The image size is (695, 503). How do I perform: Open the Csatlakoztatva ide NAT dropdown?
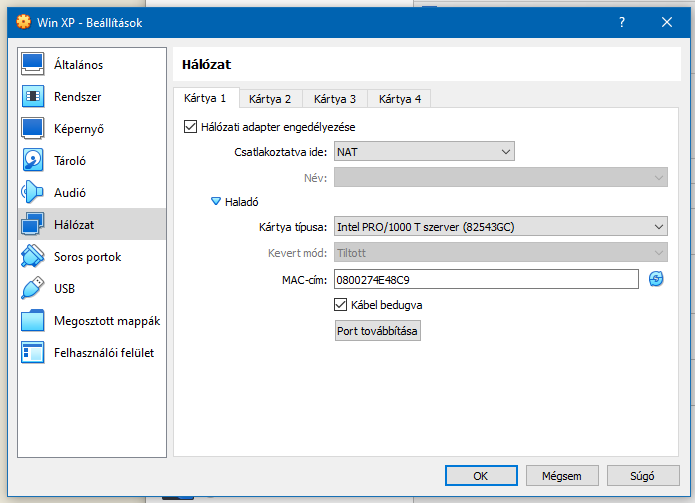(424, 152)
